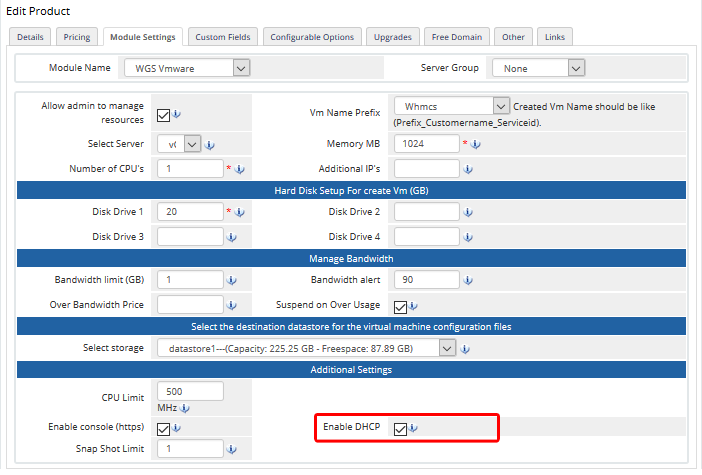Screen dimensions: 702x475
Task: Uncheck Suspend on Over Usage
Action: point(401,306)
